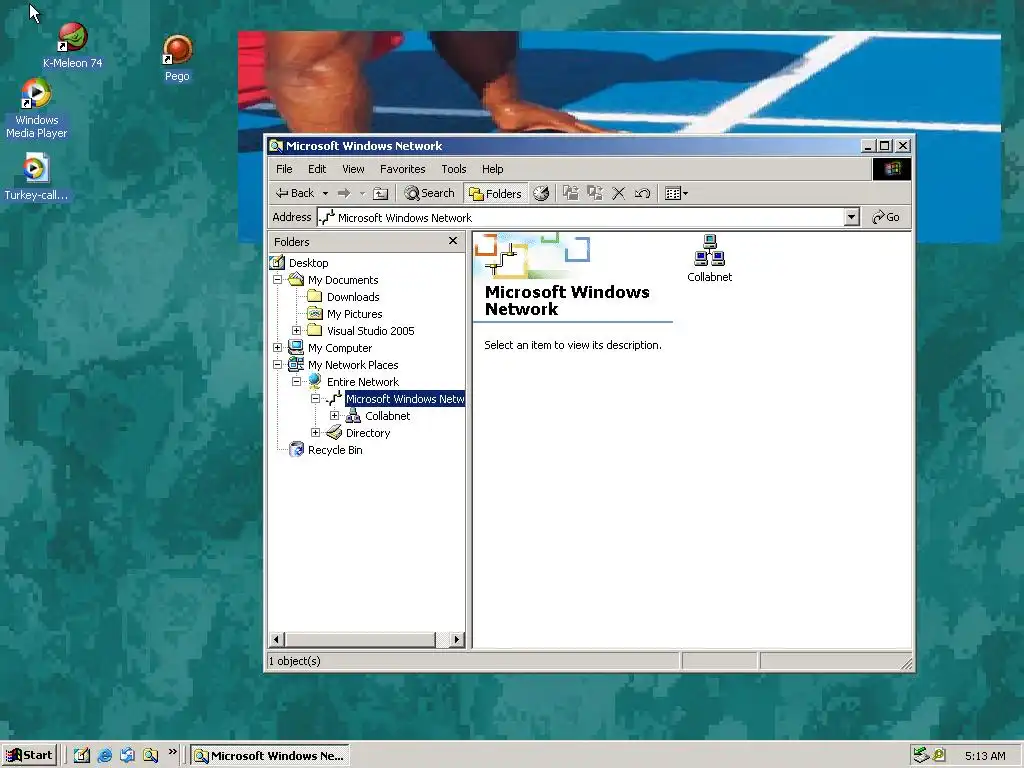Open the K-Meleon 74 desktop shortcut

click(72, 46)
